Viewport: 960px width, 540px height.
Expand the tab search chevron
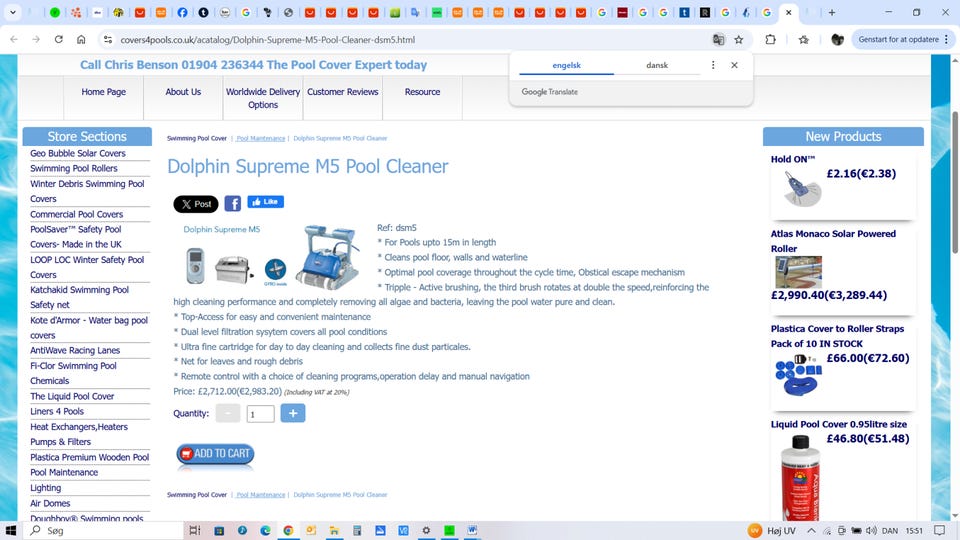(12, 12)
